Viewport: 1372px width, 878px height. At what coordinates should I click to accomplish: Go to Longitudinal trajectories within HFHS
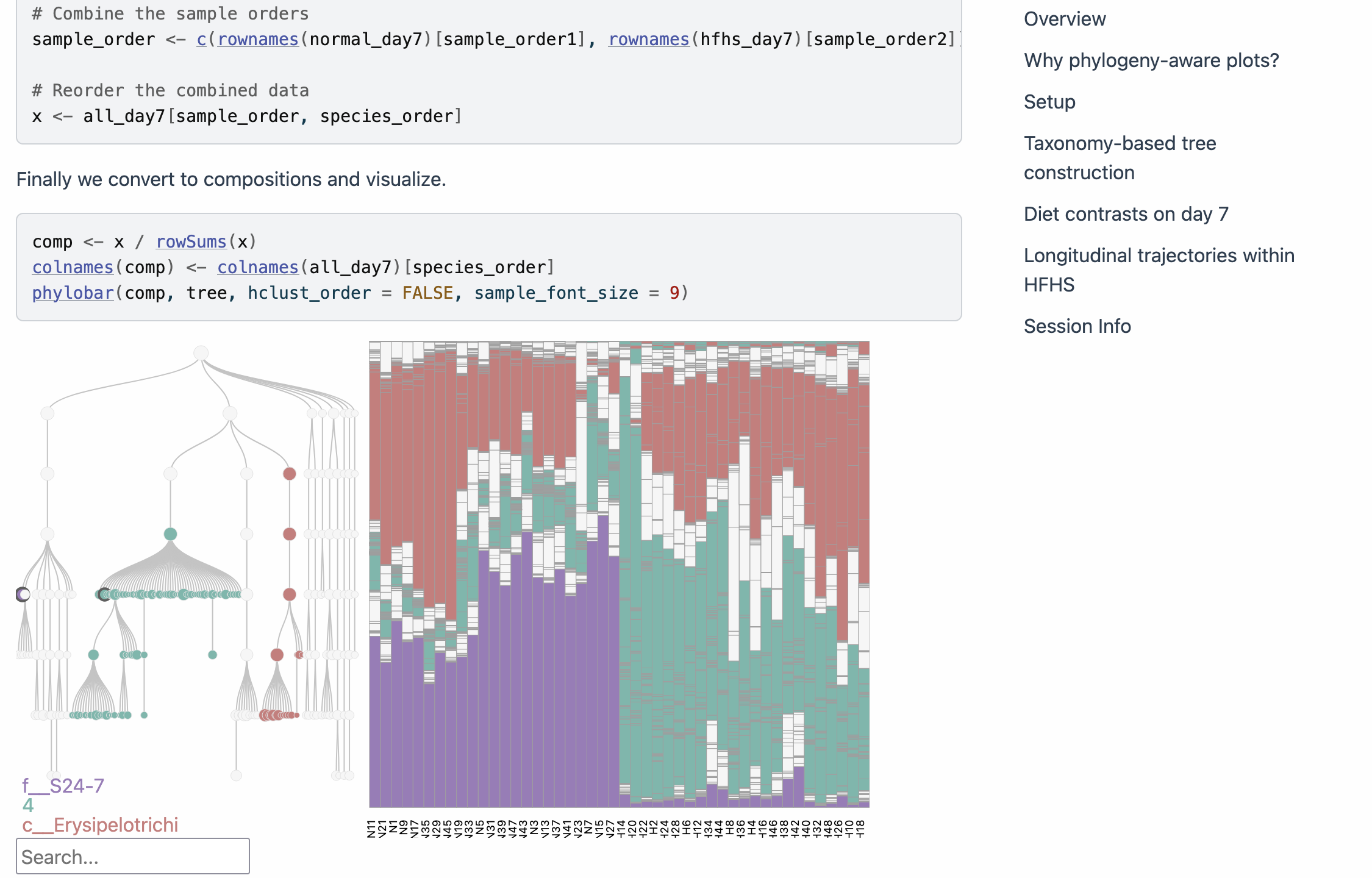click(x=1159, y=270)
